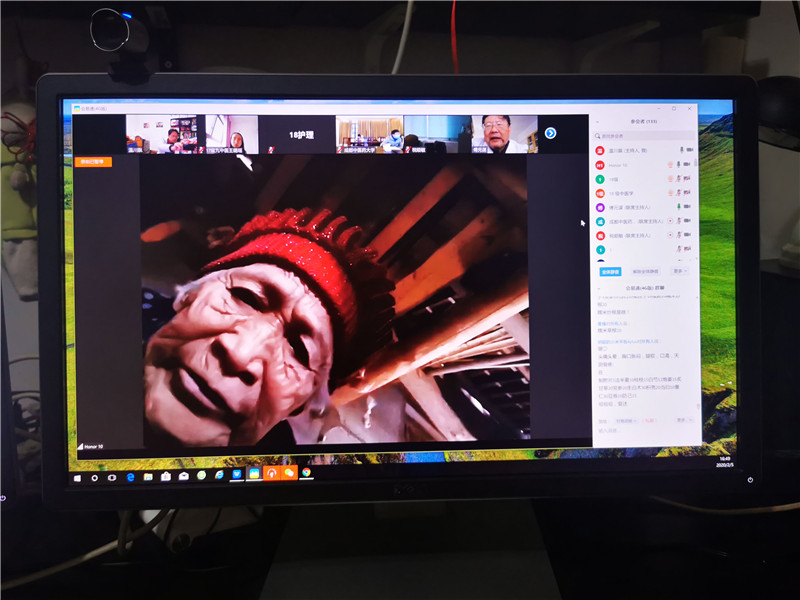Image resolution: width=800 pixels, height=600 pixels.
Task: Click the camera icon of first participant
Action: 689,150
